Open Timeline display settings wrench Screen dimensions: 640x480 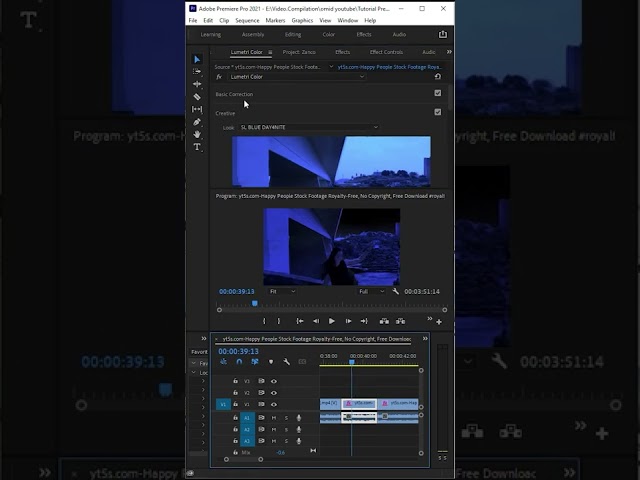[x=286, y=362]
